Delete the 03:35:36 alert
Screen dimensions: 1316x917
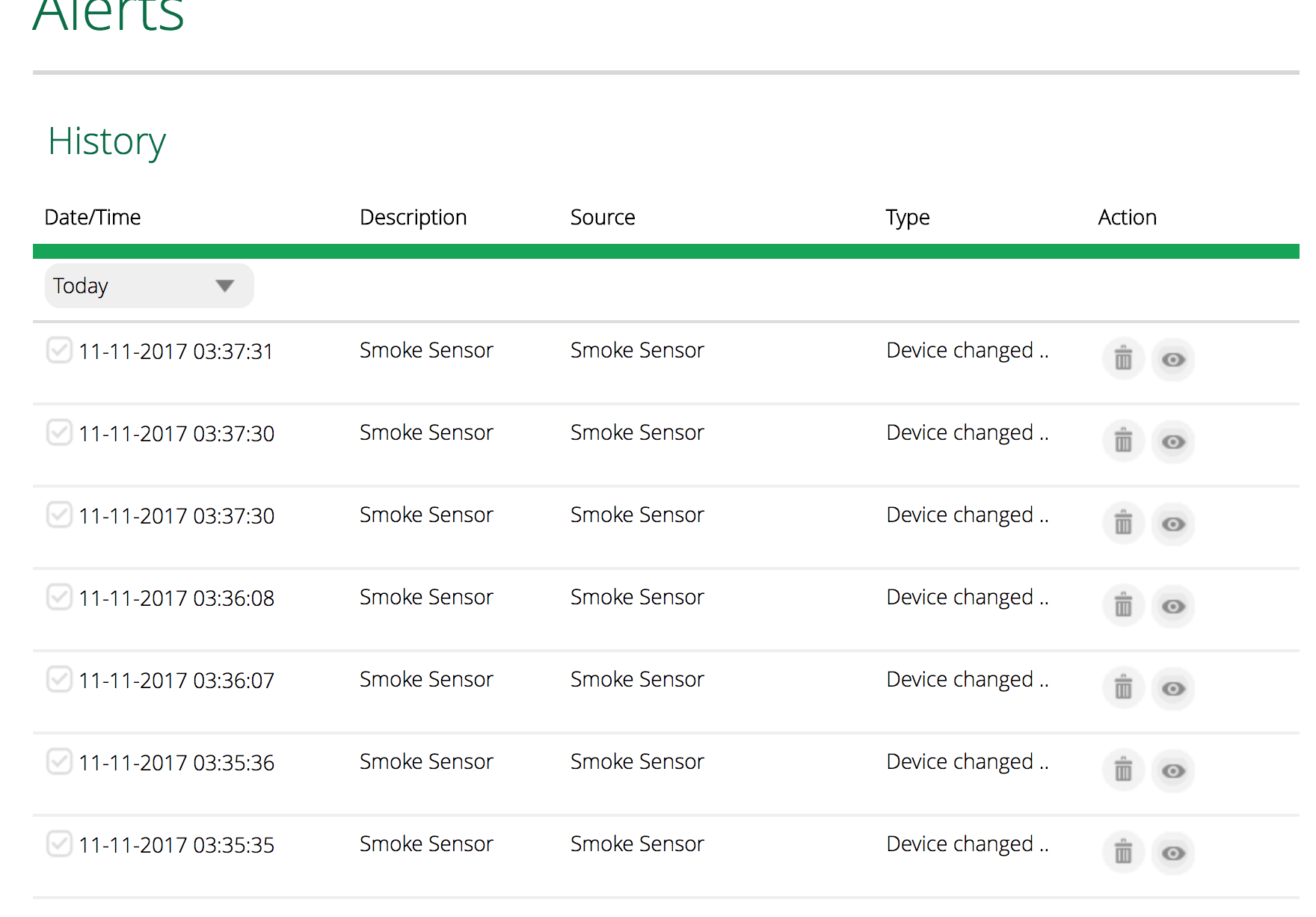tap(1123, 770)
